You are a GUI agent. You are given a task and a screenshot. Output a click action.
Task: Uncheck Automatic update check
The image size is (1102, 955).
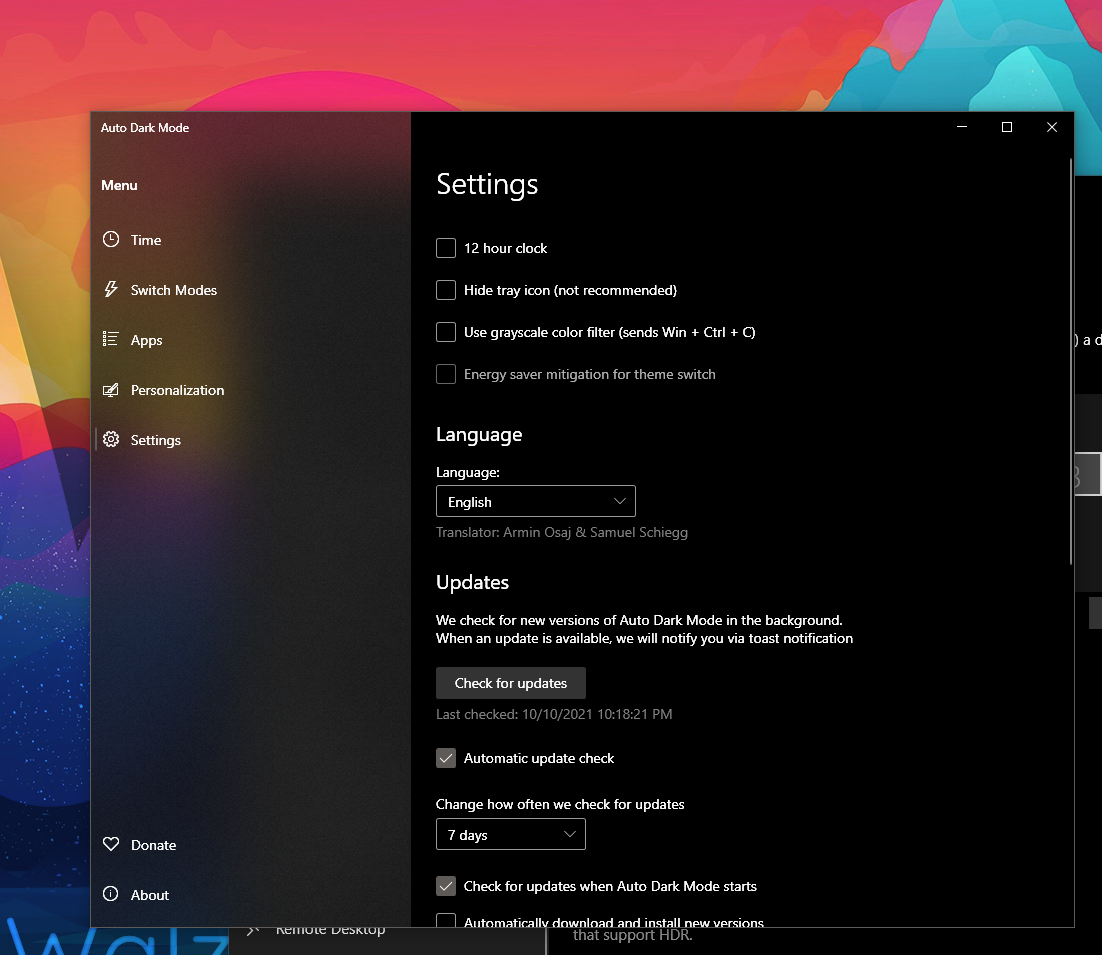445,758
